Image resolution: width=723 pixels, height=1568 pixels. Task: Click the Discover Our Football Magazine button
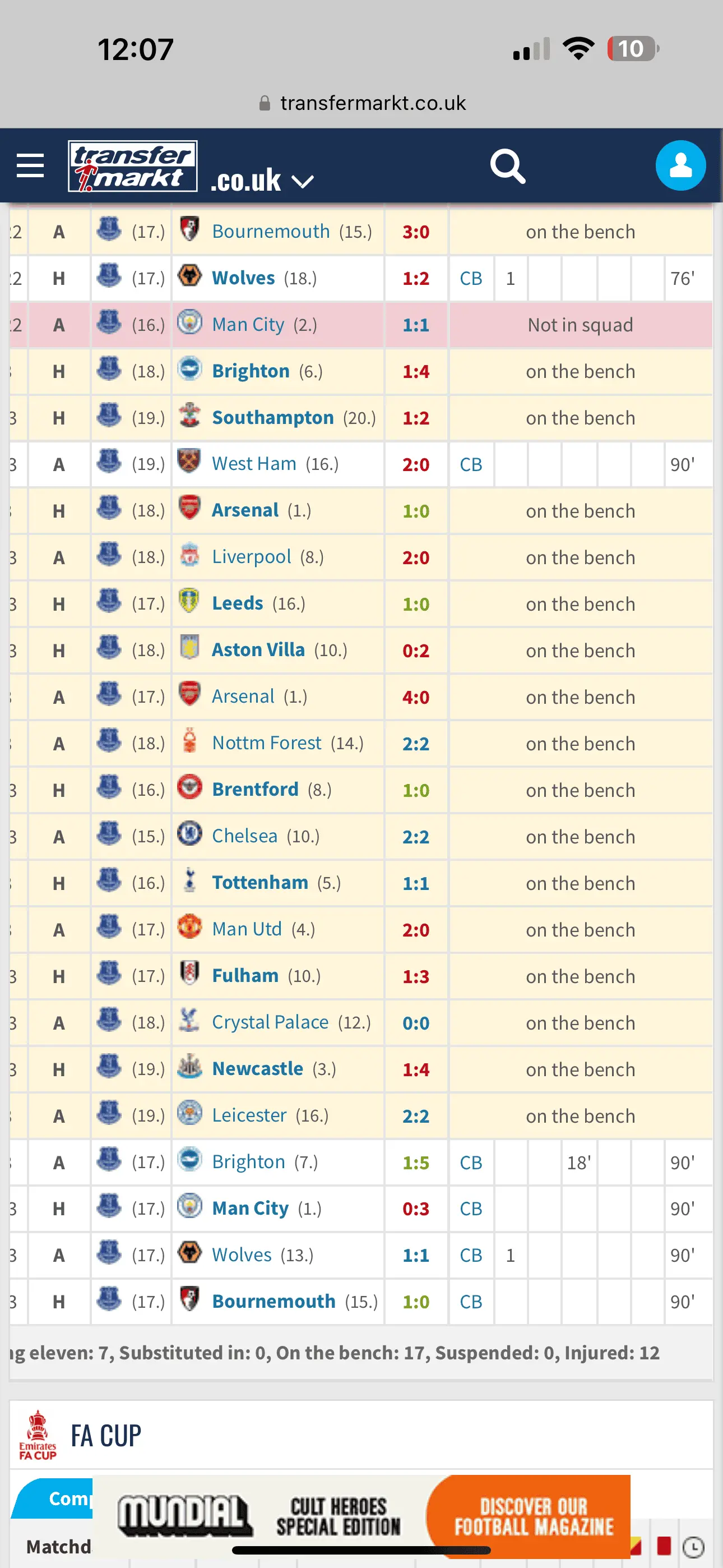(533, 1514)
